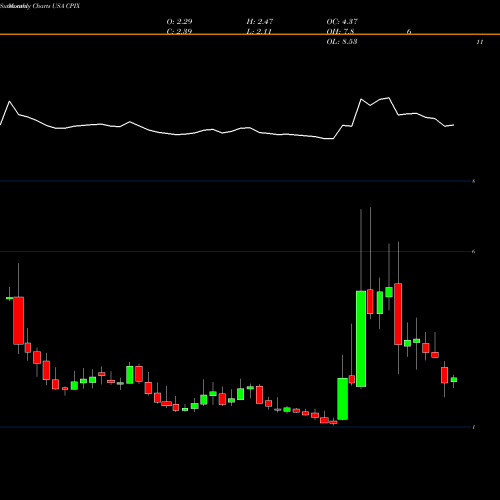Select the close value 'C: 2.39'

pyautogui.click(x=179, y=32)
